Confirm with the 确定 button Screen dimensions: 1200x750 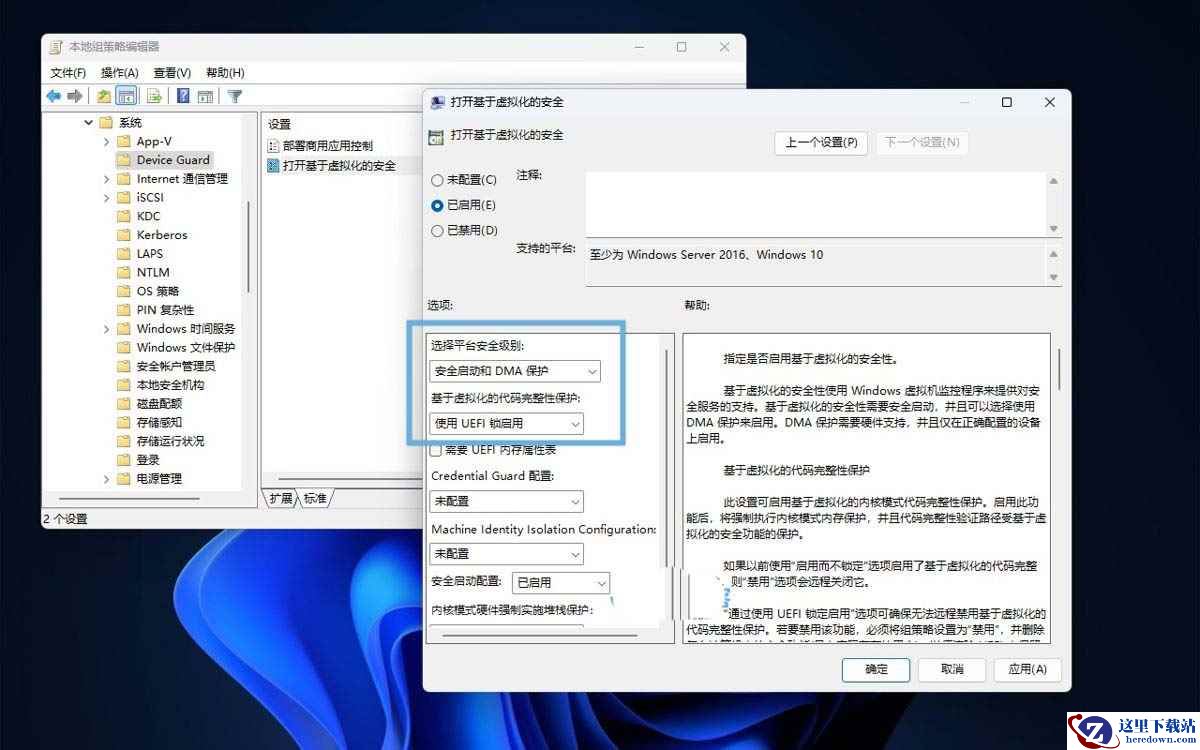click(x=876, y=669)
